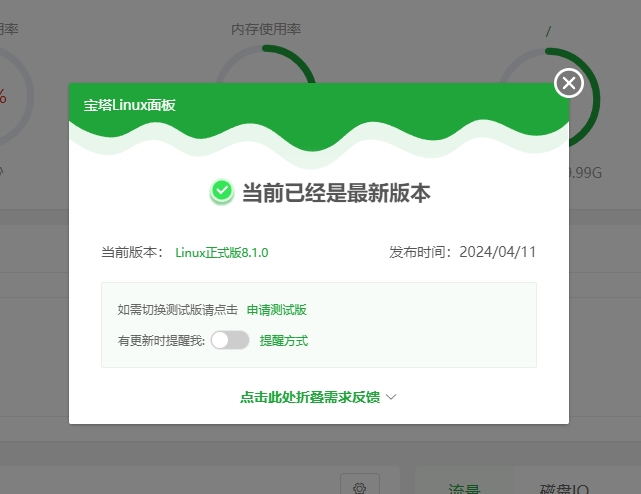
Task: Click the chevron next to 折叠需求反馈
Action: (391, 397)
